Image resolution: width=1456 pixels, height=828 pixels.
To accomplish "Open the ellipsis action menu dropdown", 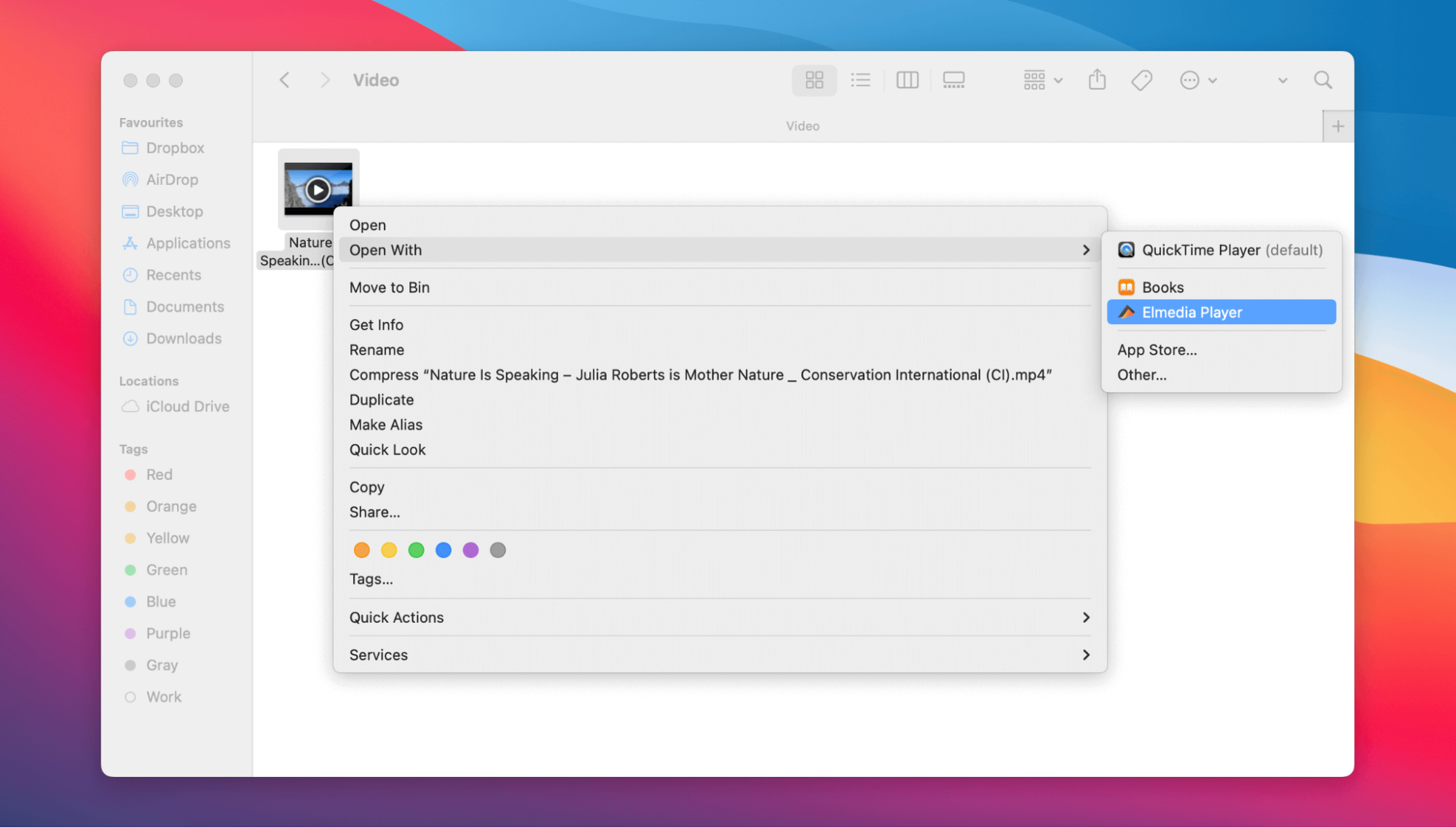I will coord(1198,80).
